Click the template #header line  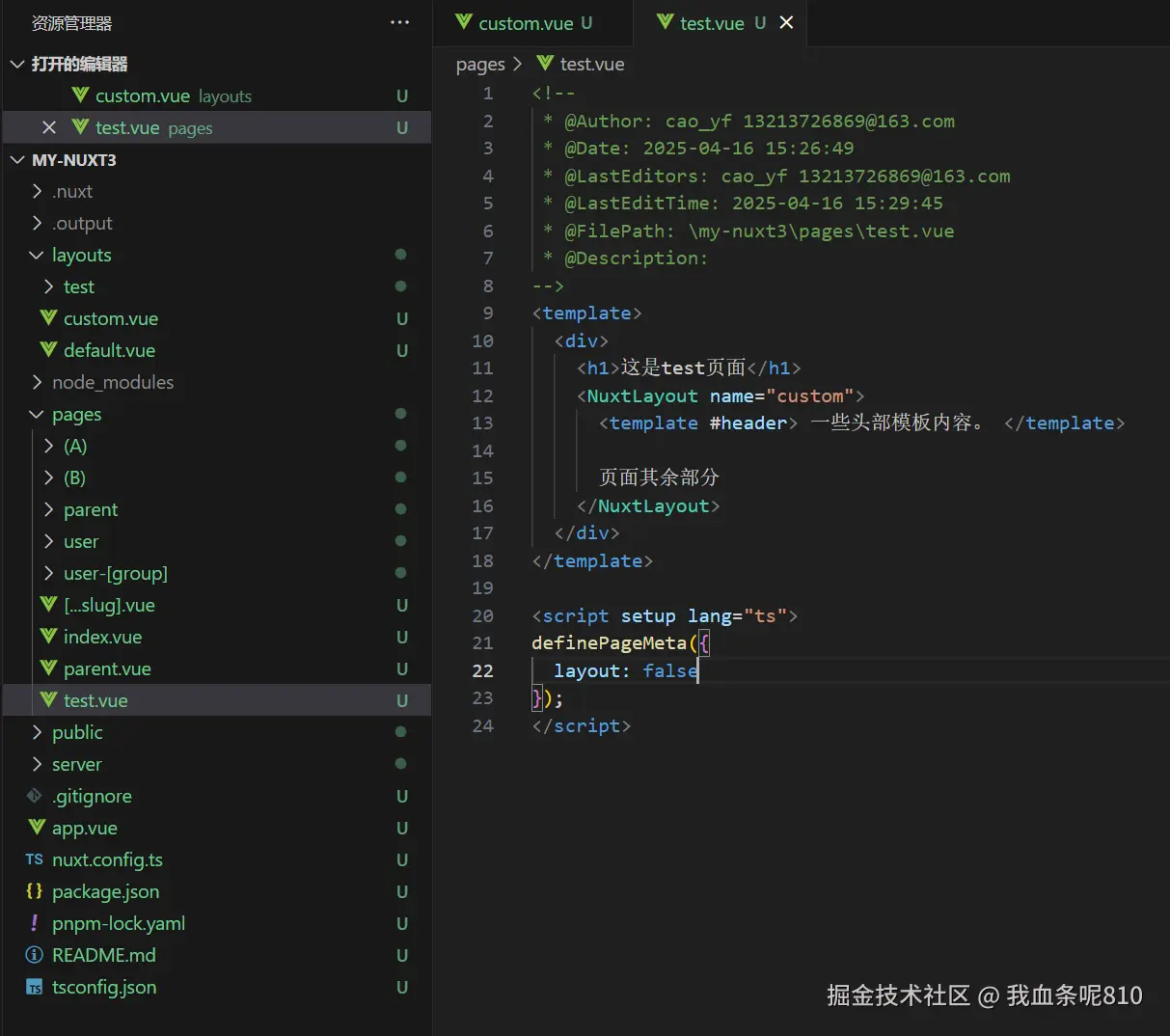coord(861,423)
